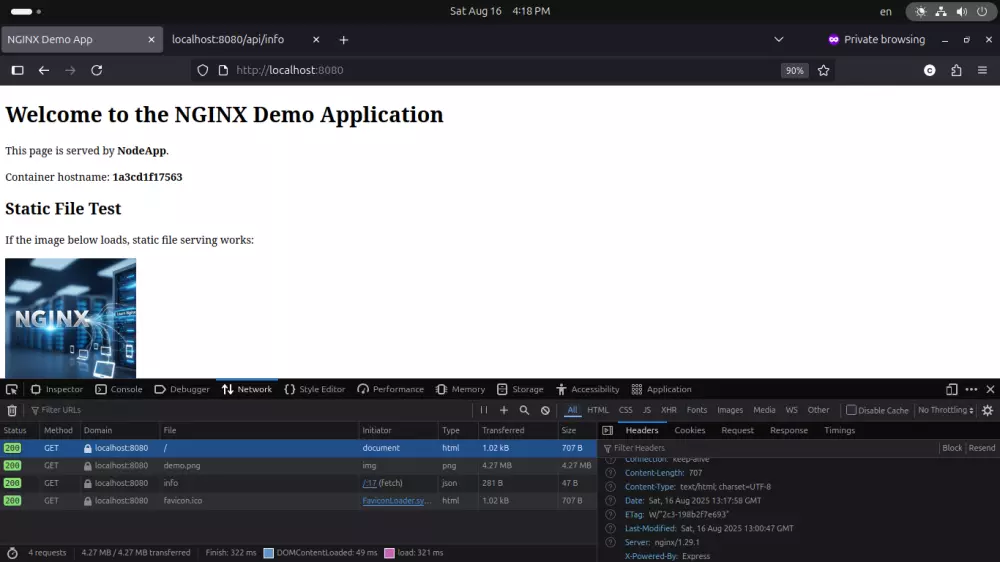Bookmark this page with star icon
The height and width of the screenshot is (562, 1000).
[x=823, y=71]
